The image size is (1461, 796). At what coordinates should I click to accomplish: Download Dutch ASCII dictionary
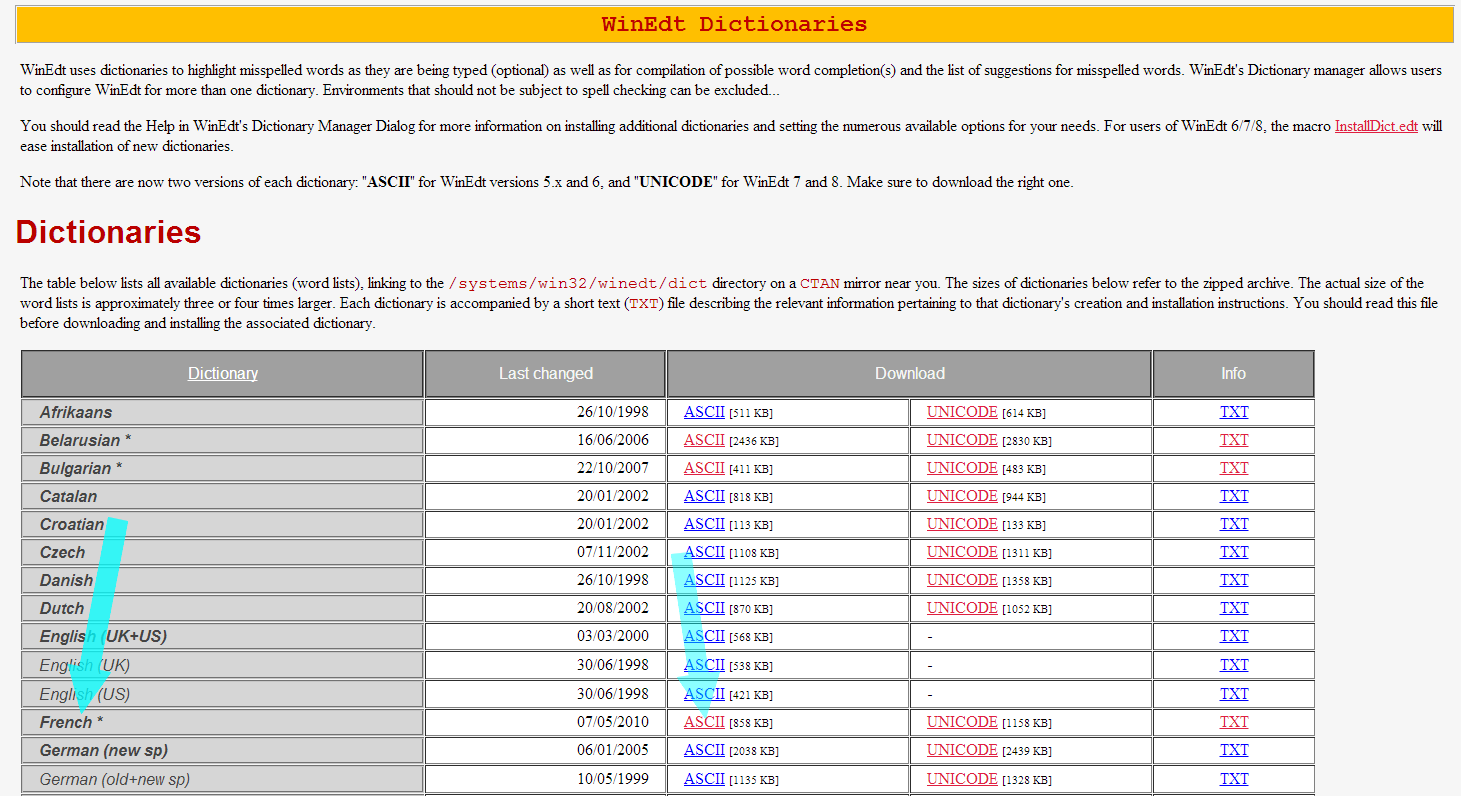[704, 608]
